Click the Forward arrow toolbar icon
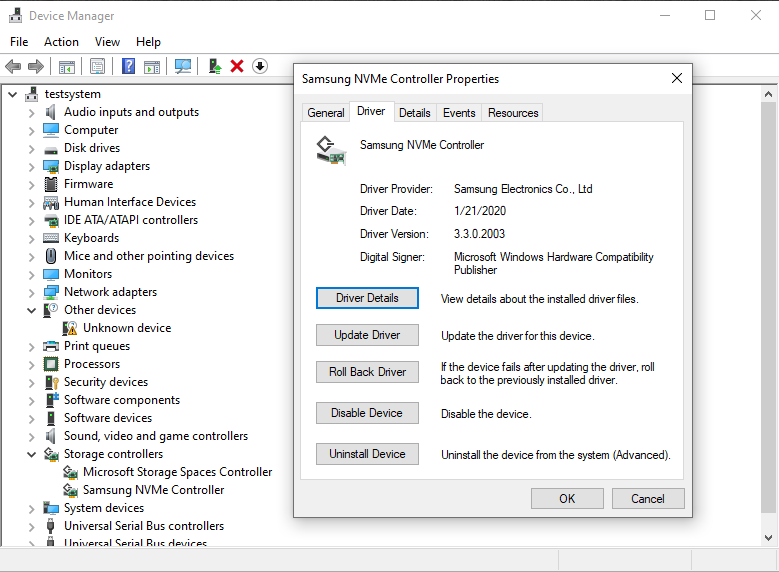779x572 pixels. click(x=36, y=66)
